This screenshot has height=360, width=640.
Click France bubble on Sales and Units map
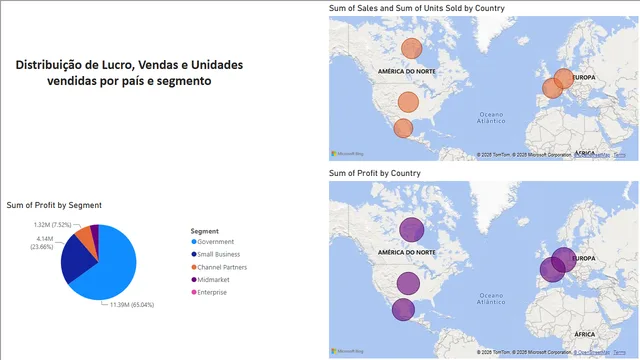coord(552,88)
